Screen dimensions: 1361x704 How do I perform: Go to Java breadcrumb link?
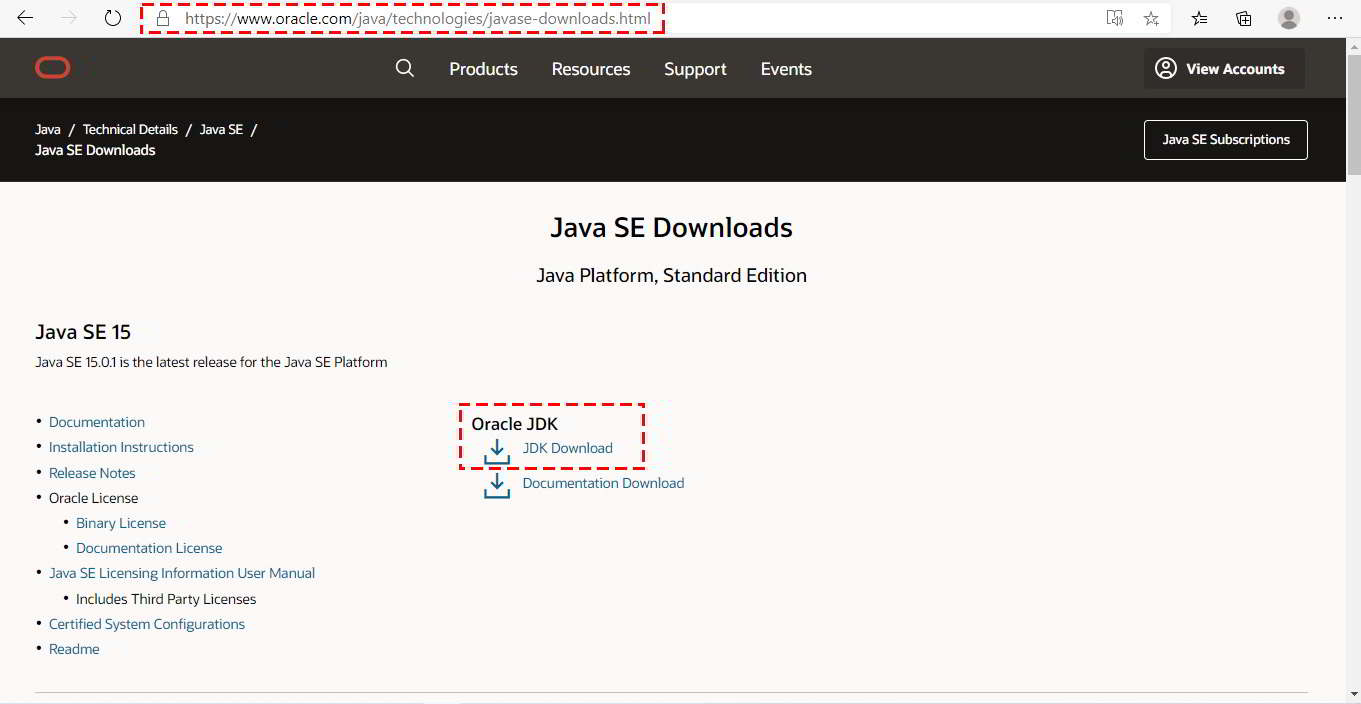[48, 130]
